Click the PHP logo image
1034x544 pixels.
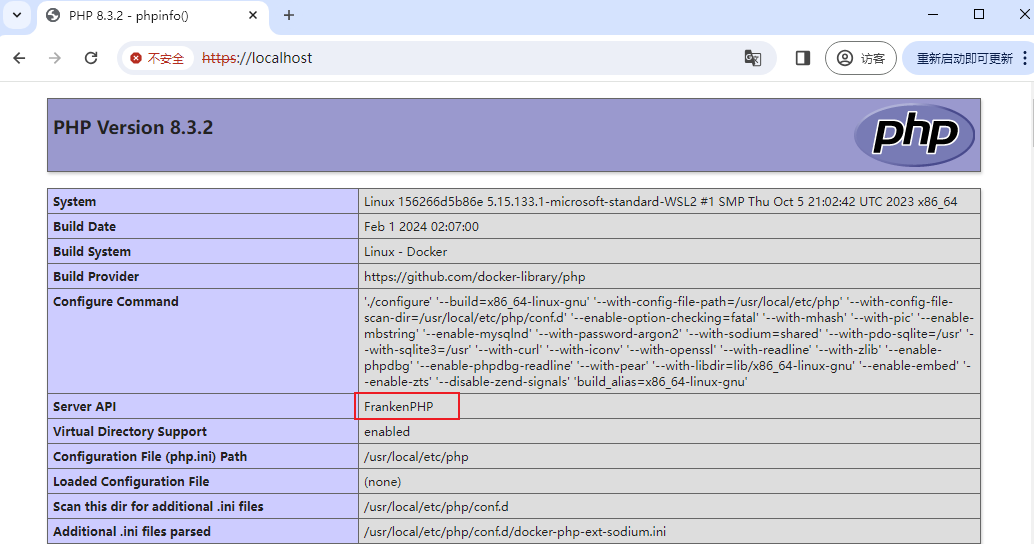coord(915,134)
